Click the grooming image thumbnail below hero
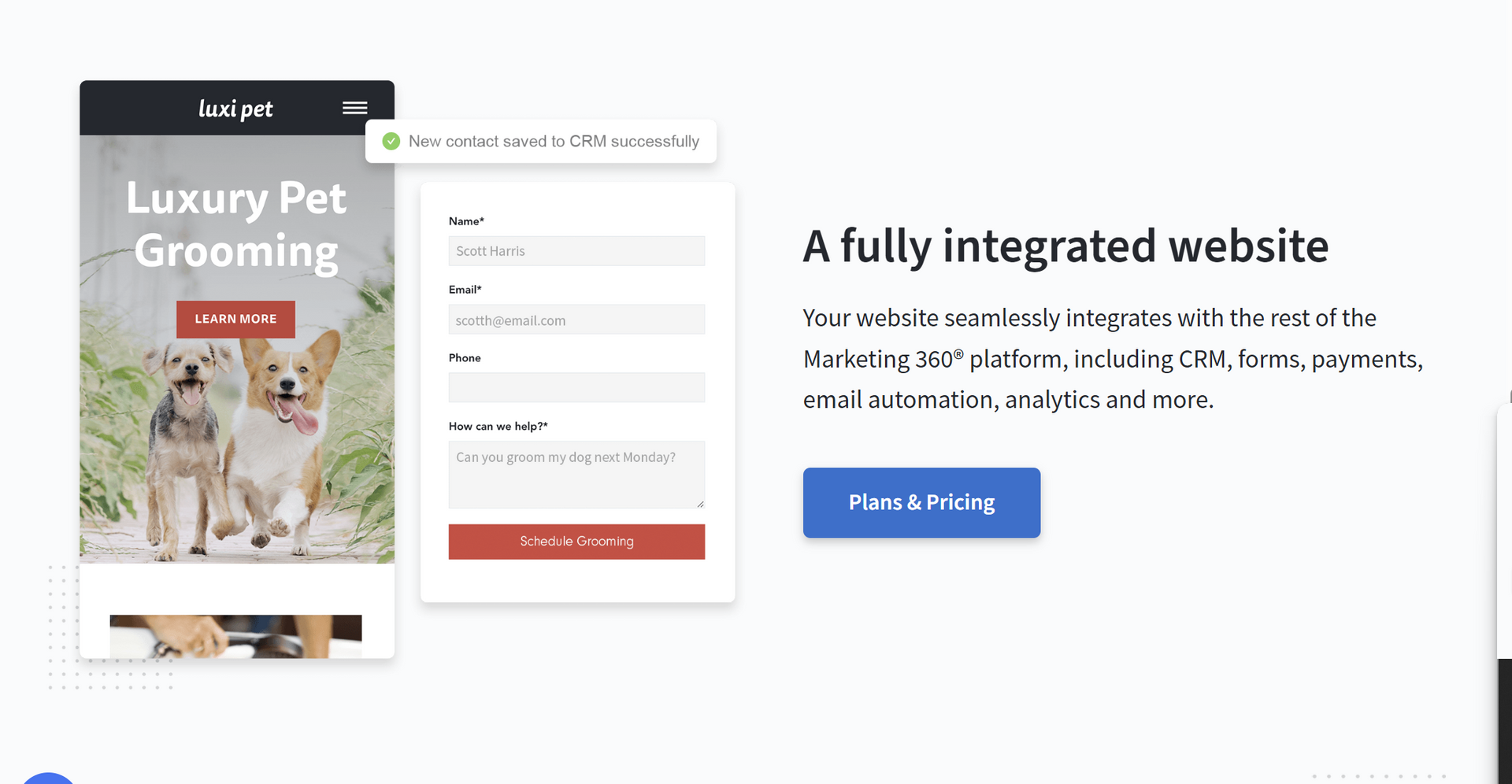This screenshot has width=1512, height=784. click(235, 636)
